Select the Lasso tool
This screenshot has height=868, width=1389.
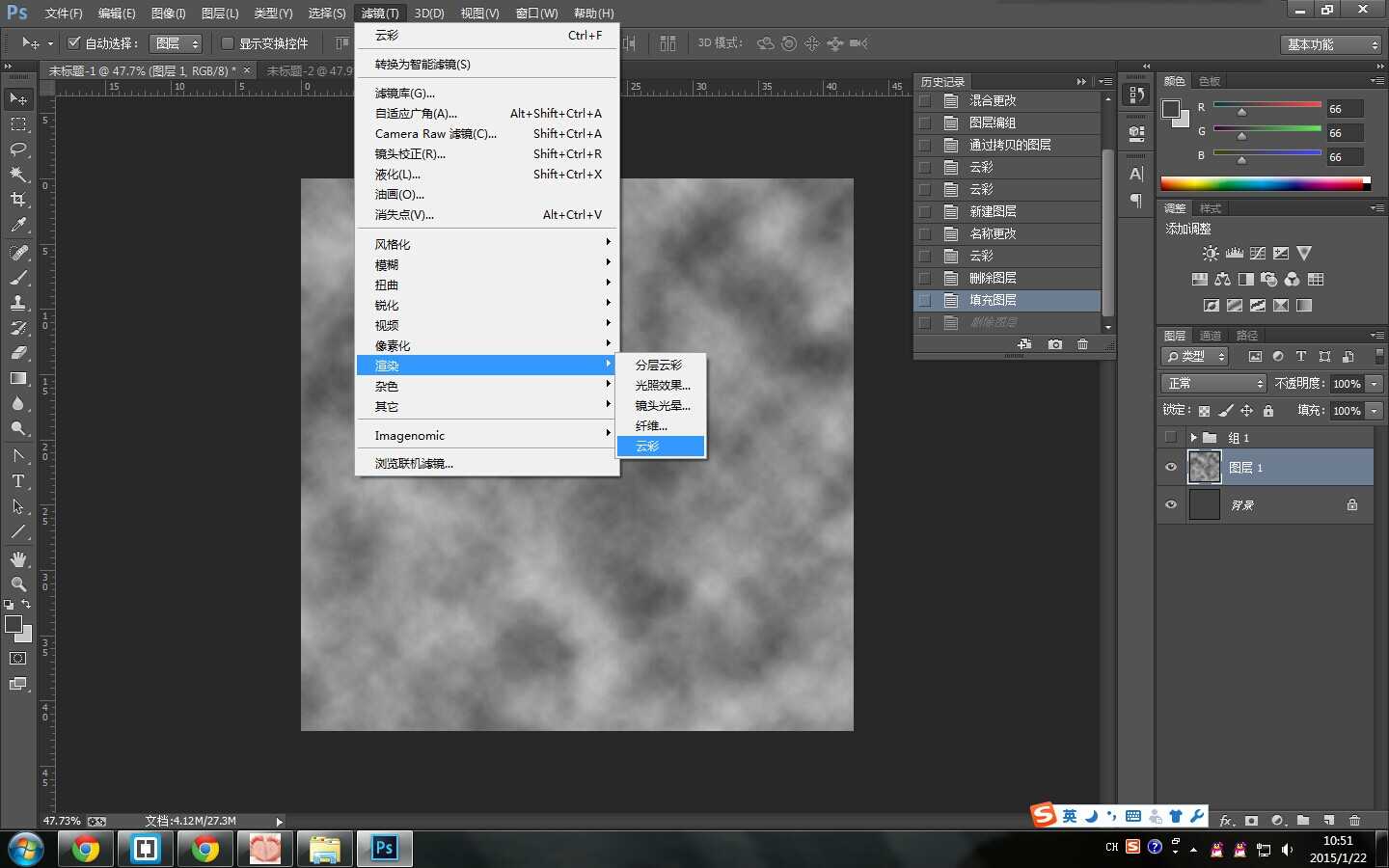[x=18, y=149]
